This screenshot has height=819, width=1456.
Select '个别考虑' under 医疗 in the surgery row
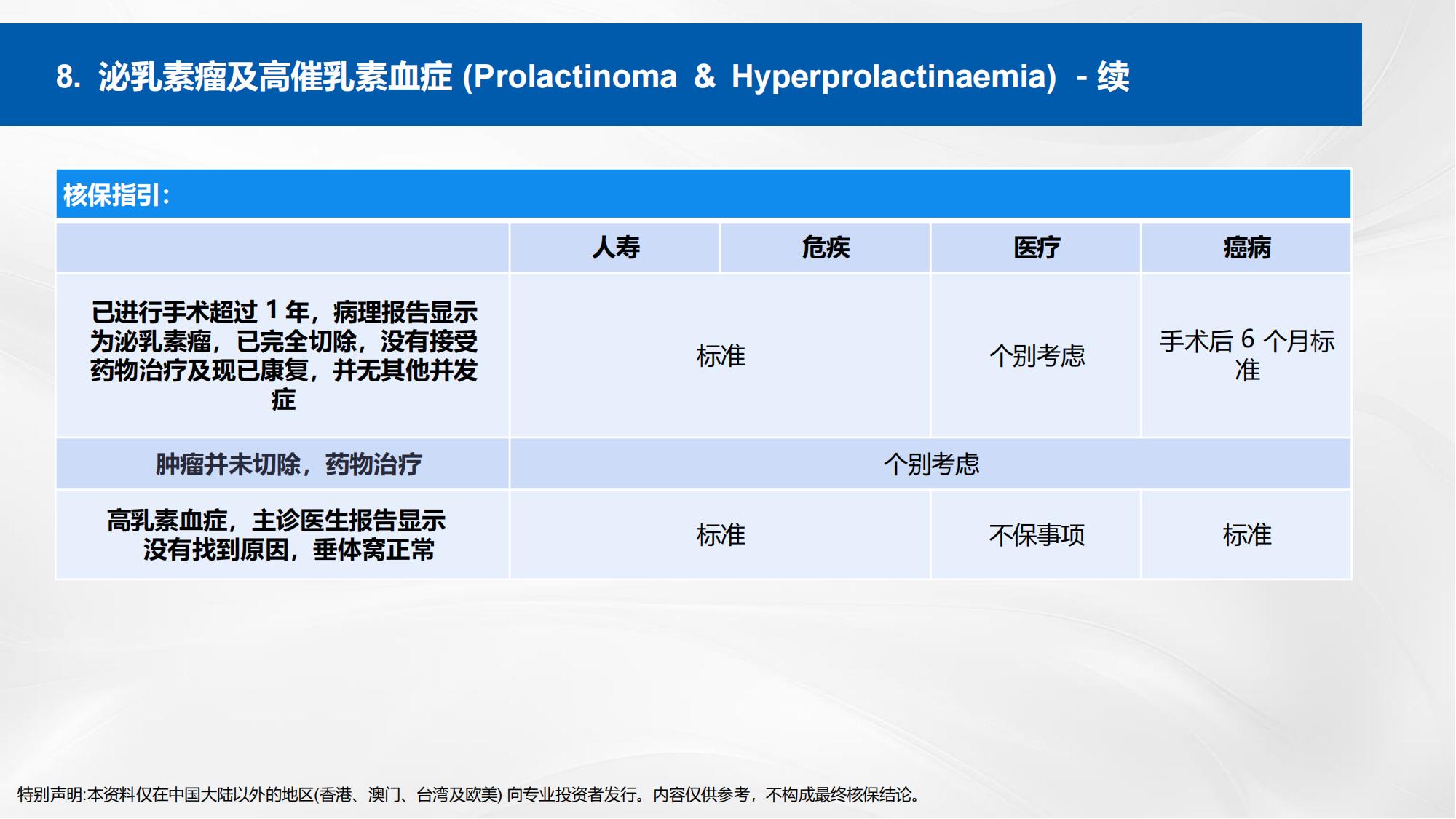click(x=1037, y=355)
